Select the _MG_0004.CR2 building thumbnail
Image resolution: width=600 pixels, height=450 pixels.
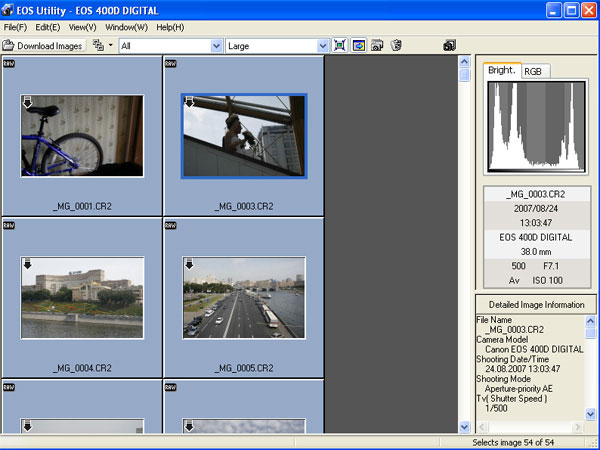[82, 298]
